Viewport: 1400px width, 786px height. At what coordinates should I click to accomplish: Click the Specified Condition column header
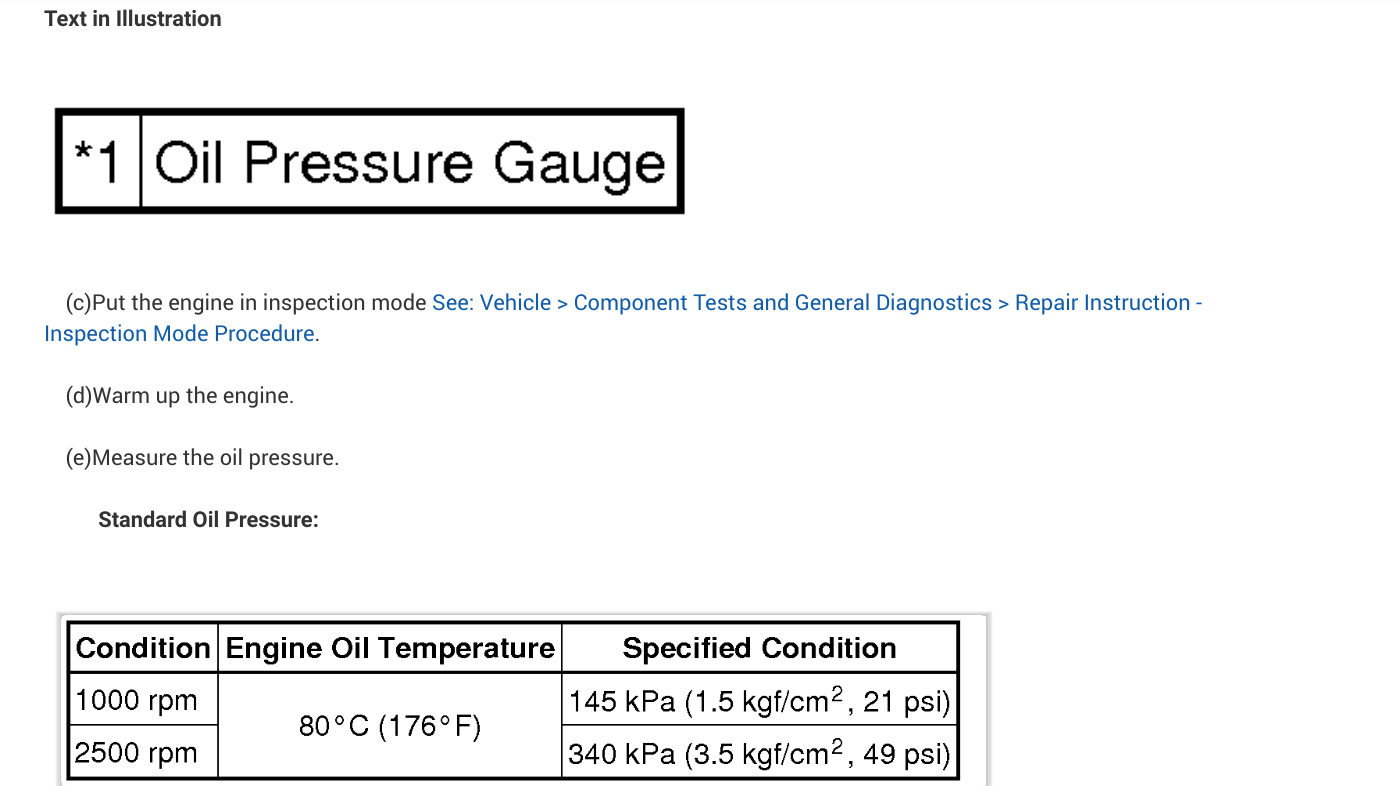[x=759, y=648]
